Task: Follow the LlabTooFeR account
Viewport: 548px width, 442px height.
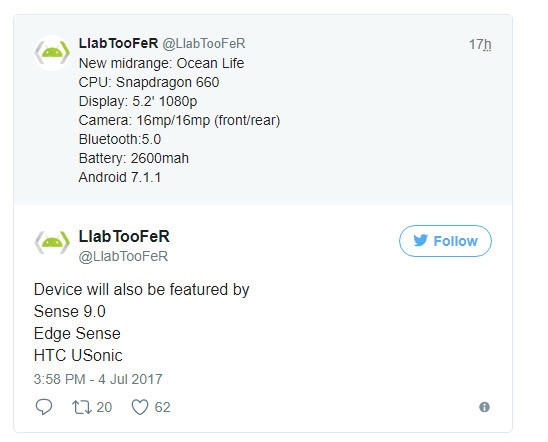Action: (x=445, y=241)
